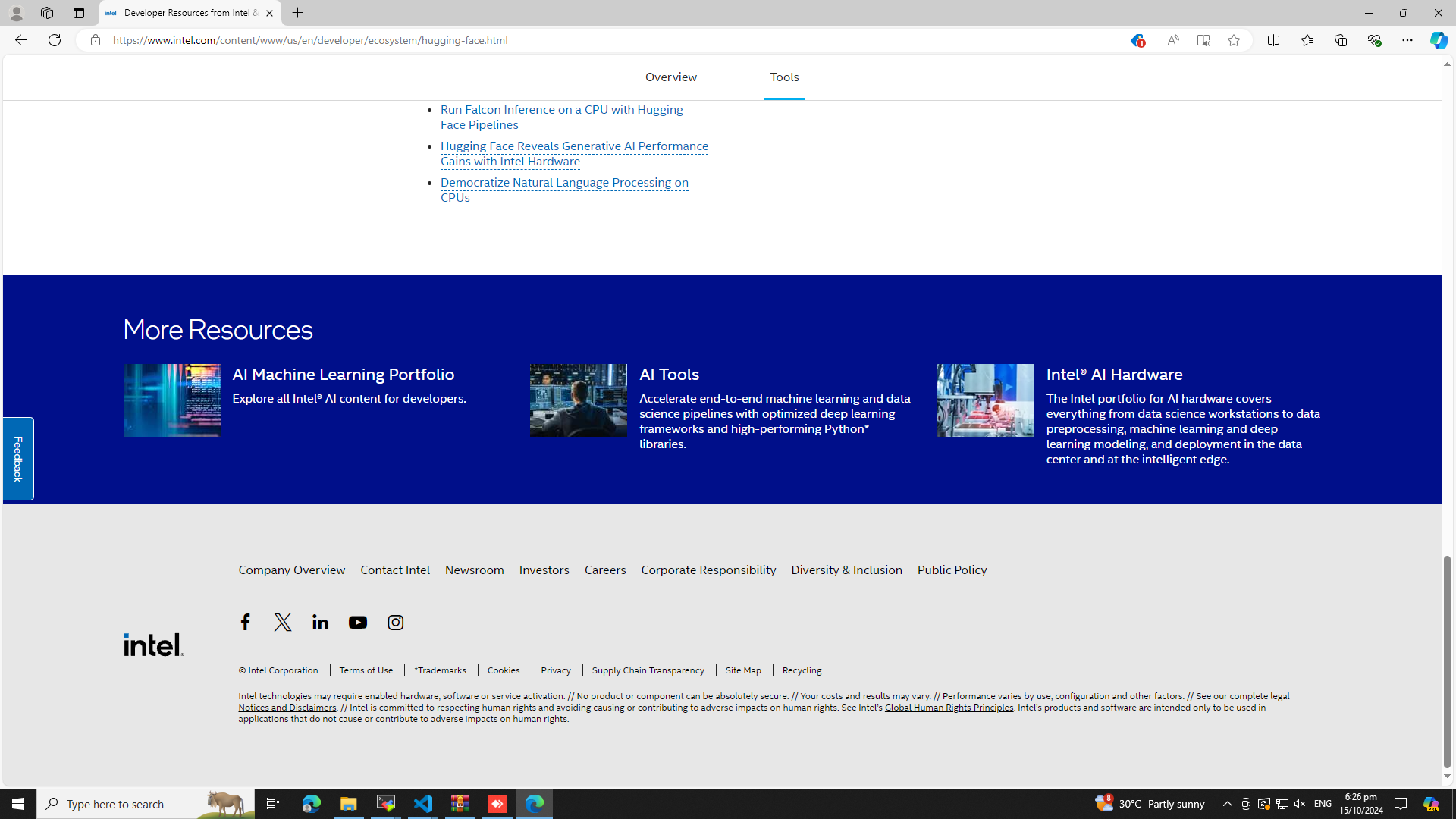This screenshot has height=819, width=1456.
Task: Open Supply Chain Transparency link
Action: pos(648,670)
